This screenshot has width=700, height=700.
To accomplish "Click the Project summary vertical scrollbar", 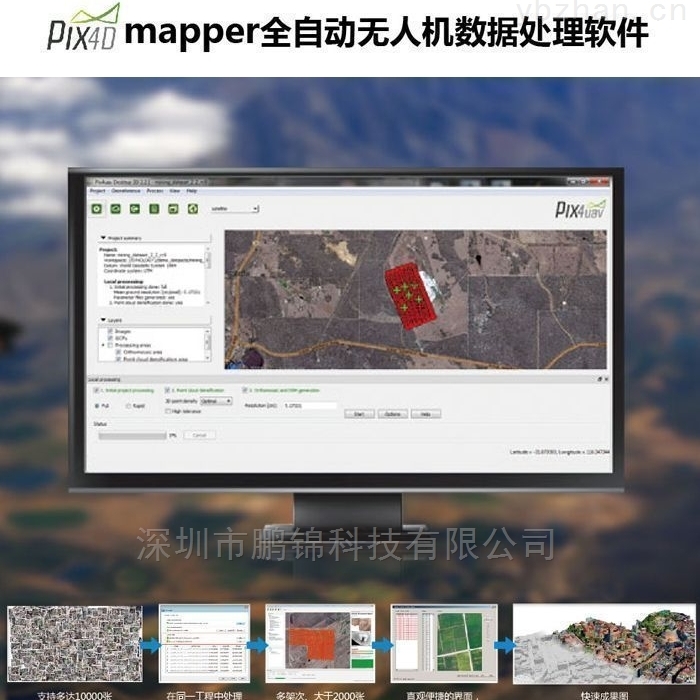I will tap(208, 275).
